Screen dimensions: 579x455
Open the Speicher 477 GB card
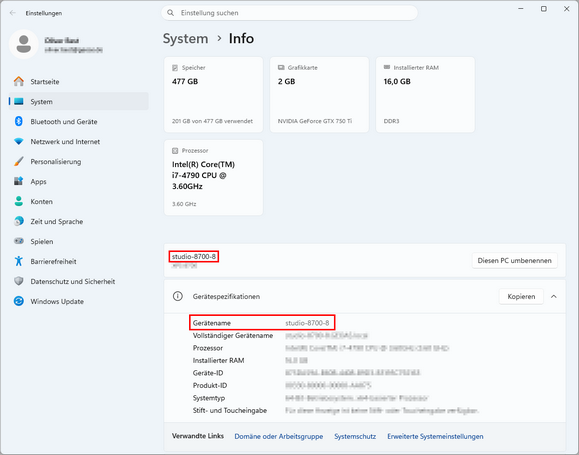coord(213,95)
